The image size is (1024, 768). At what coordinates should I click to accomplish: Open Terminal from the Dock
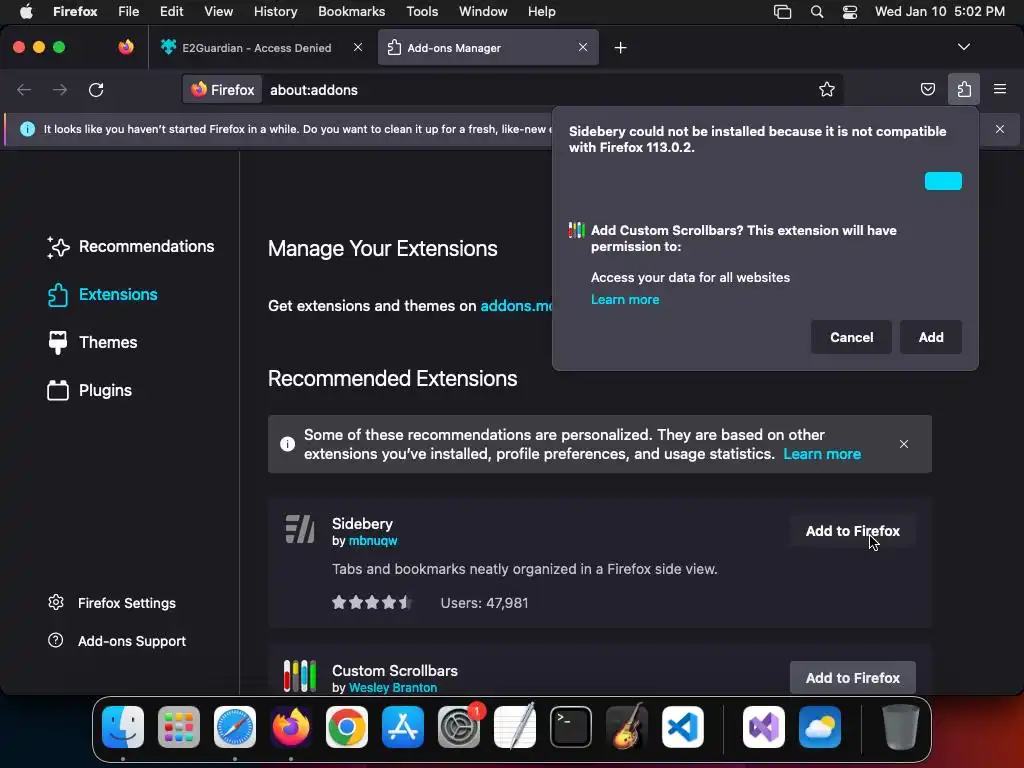click(x=571, y=727)
